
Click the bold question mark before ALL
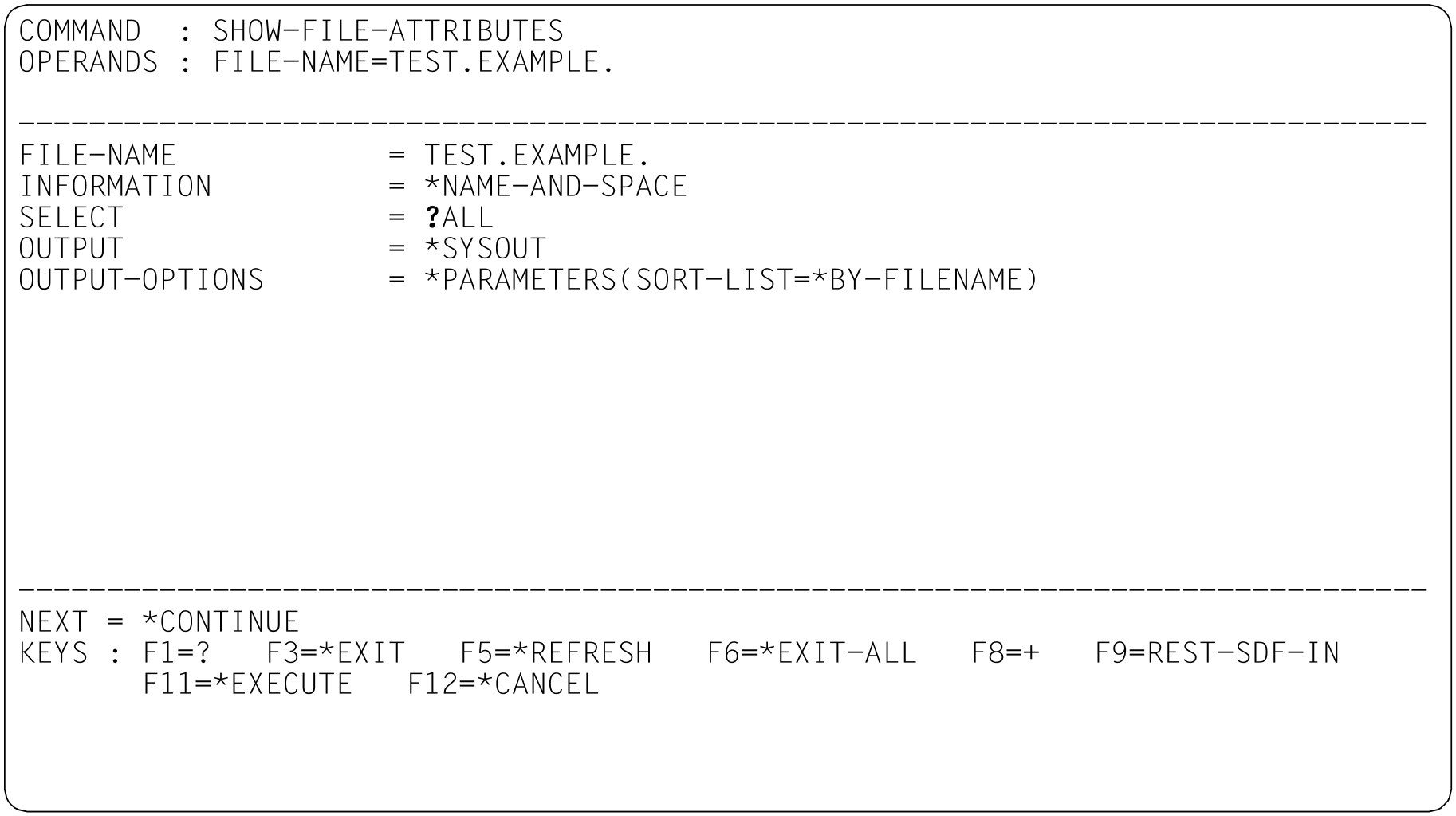click(x=433, y=217)
